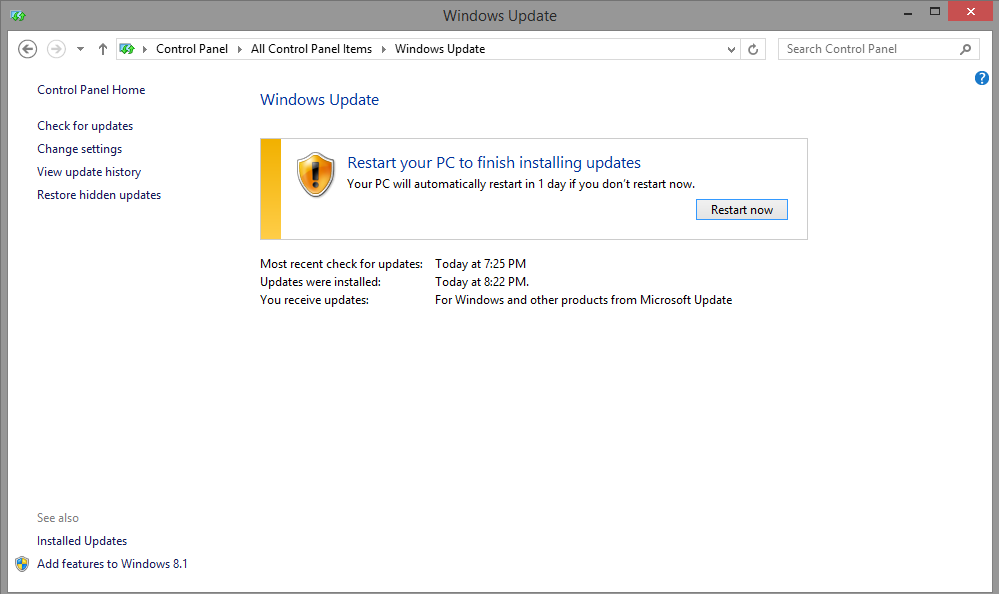The width and height of the screenshot is (999, 594).
Task: Click the Back navigation arrow
Action: pyautogui.click(x=27, y=49)
